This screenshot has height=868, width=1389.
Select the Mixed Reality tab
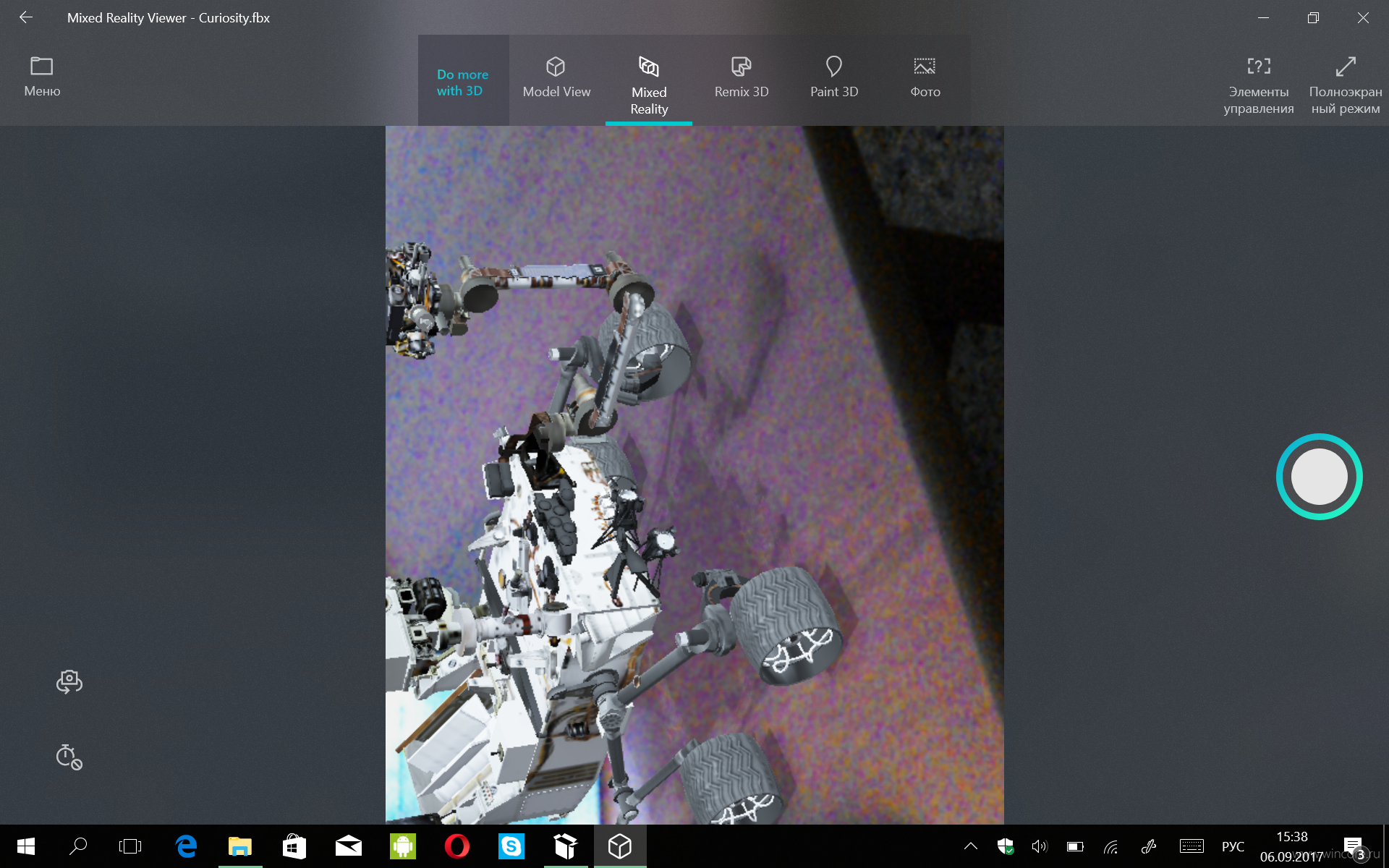coord(649,80)
